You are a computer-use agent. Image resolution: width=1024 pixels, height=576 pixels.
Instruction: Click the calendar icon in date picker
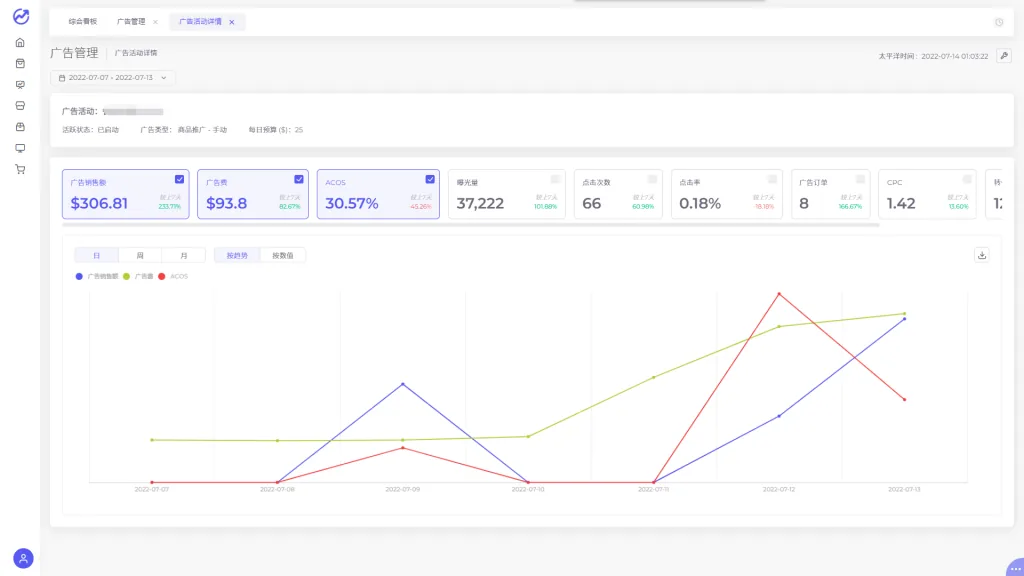coord(62,78)
